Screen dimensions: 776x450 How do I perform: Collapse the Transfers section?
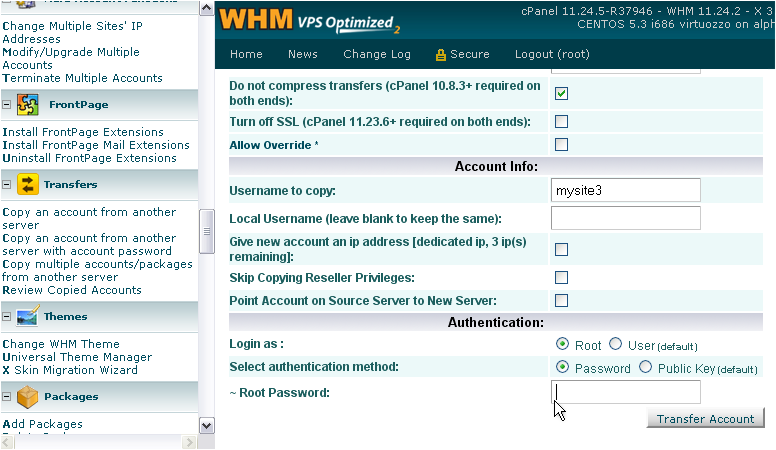6,184
